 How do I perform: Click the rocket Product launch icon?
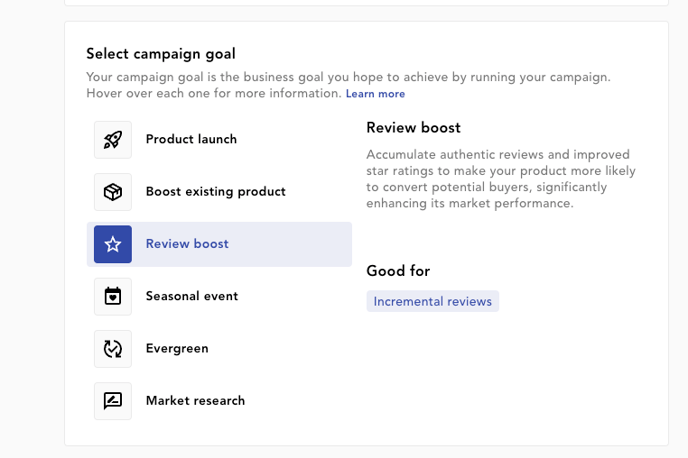(113, 140)
